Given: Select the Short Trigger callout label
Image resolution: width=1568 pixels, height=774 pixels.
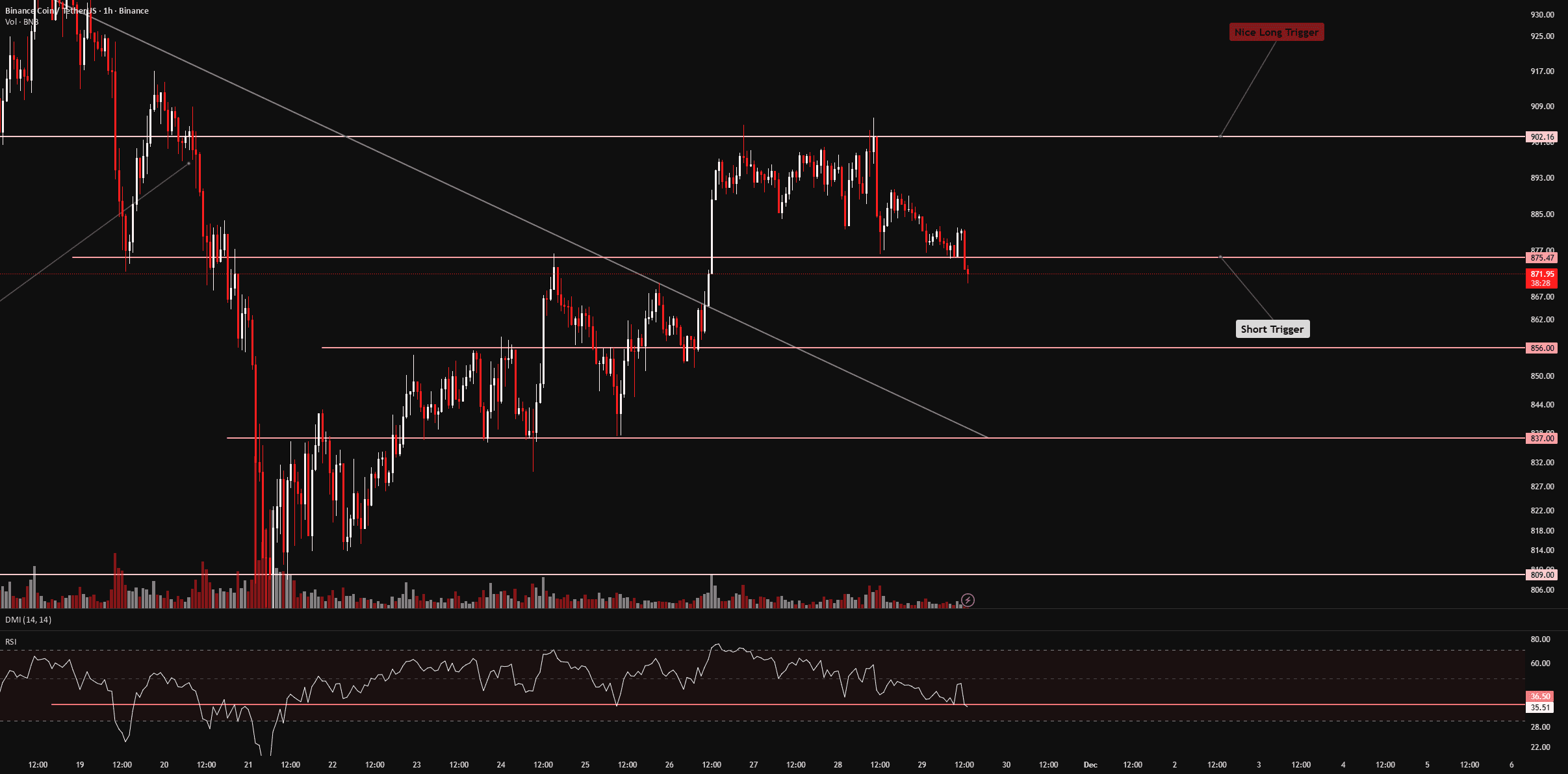Looking at the screenshot, I should click(1272, 329).
